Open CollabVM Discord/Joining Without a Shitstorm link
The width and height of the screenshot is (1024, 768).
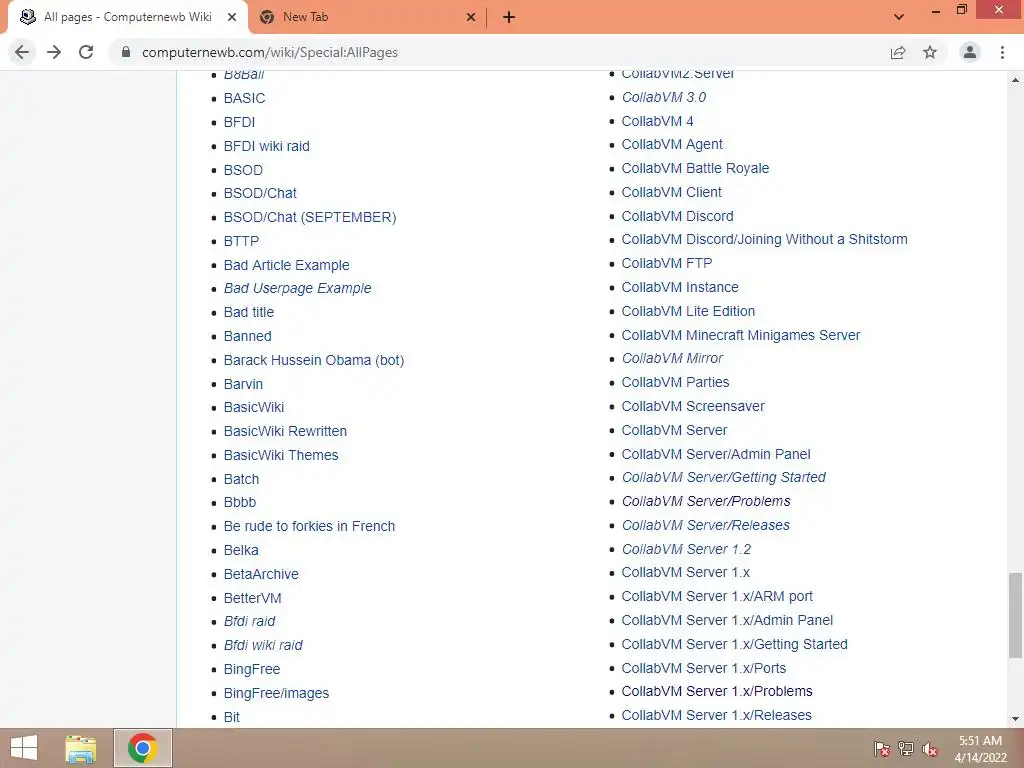pos(765,240)
